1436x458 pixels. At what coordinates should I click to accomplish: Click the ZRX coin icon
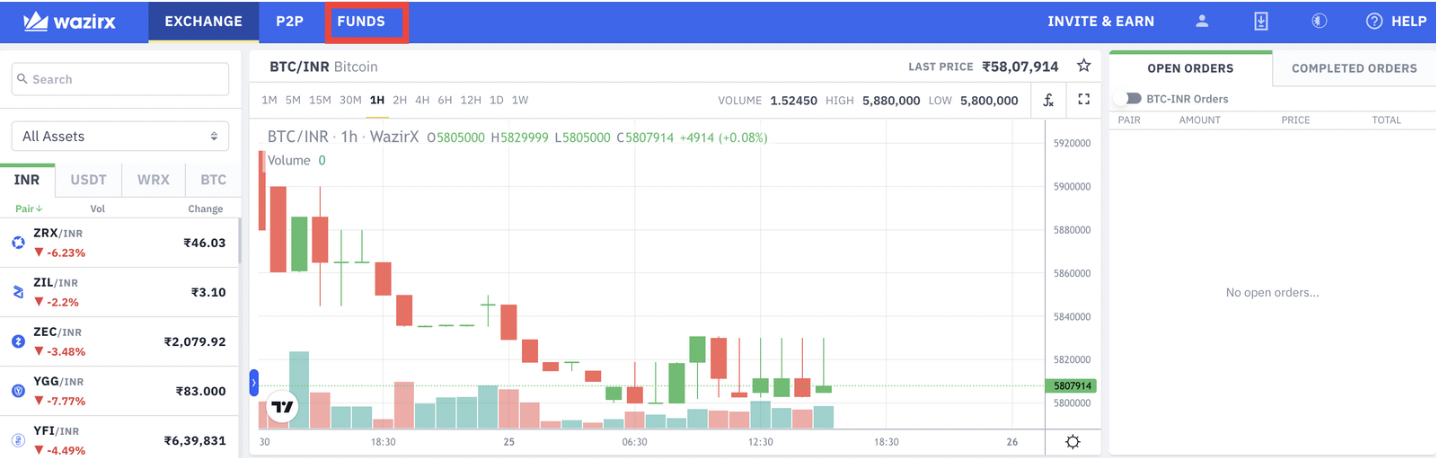tap(18, 243)
